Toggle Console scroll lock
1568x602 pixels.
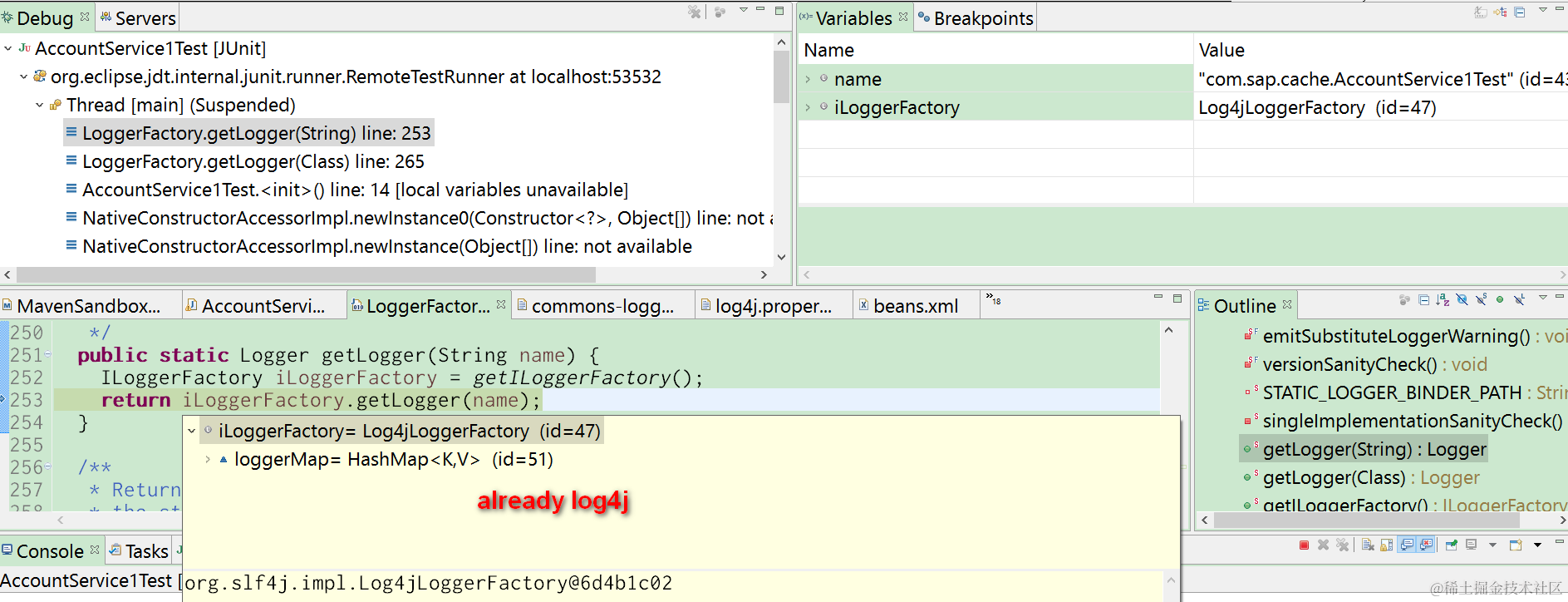pos(1386,545)
